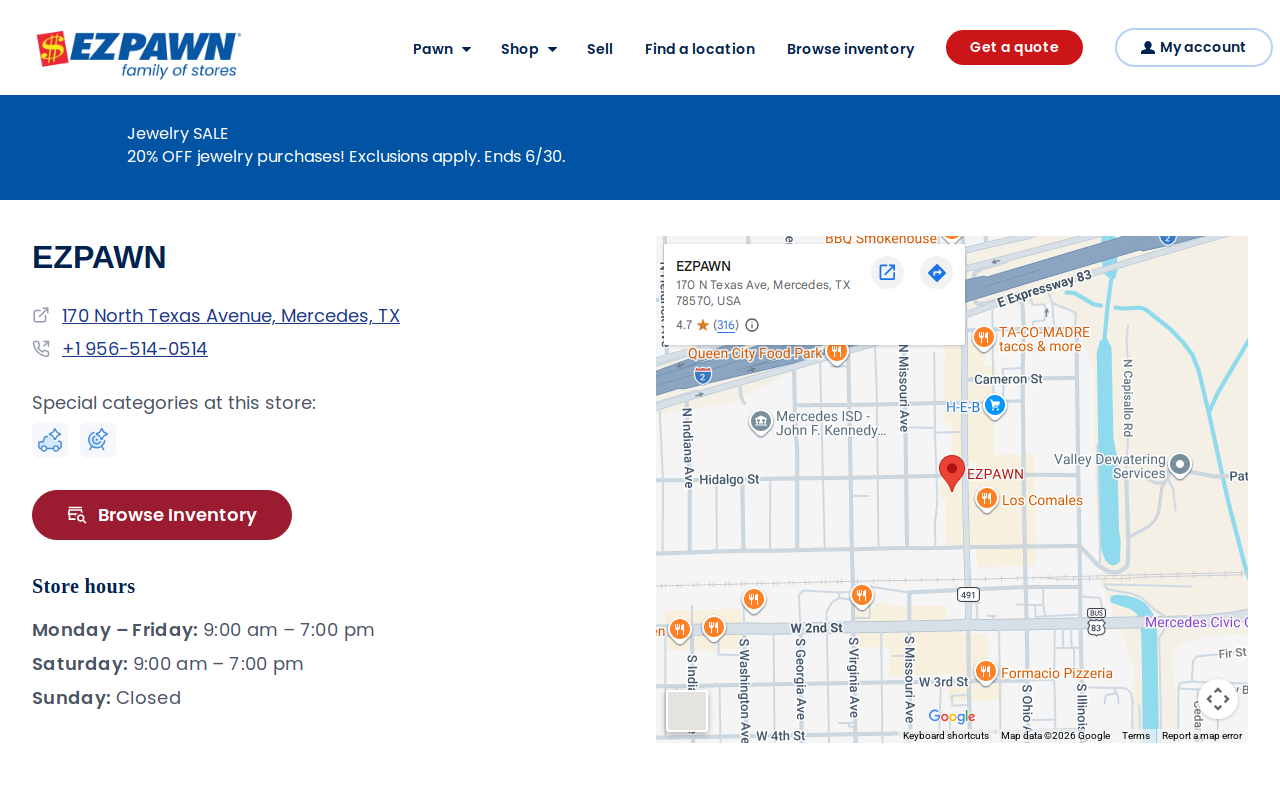
Task: Expand the Shop dropdown menu
Action: [529, 49]
